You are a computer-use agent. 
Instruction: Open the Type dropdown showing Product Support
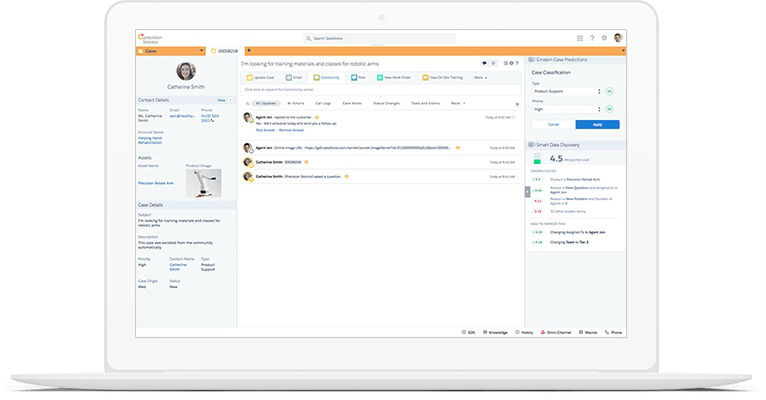[566, 91]
